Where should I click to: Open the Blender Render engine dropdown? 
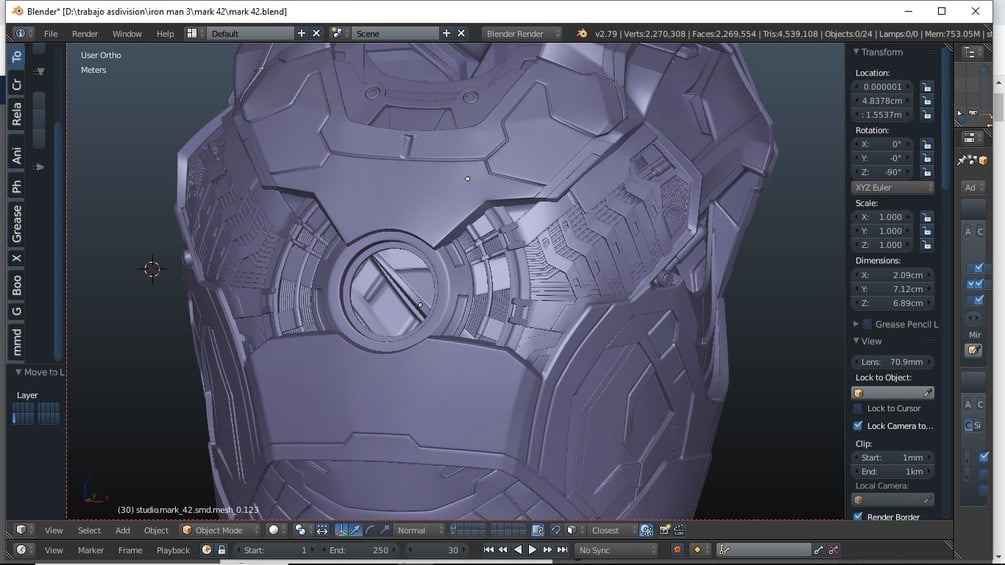click(x=522, y=33)
